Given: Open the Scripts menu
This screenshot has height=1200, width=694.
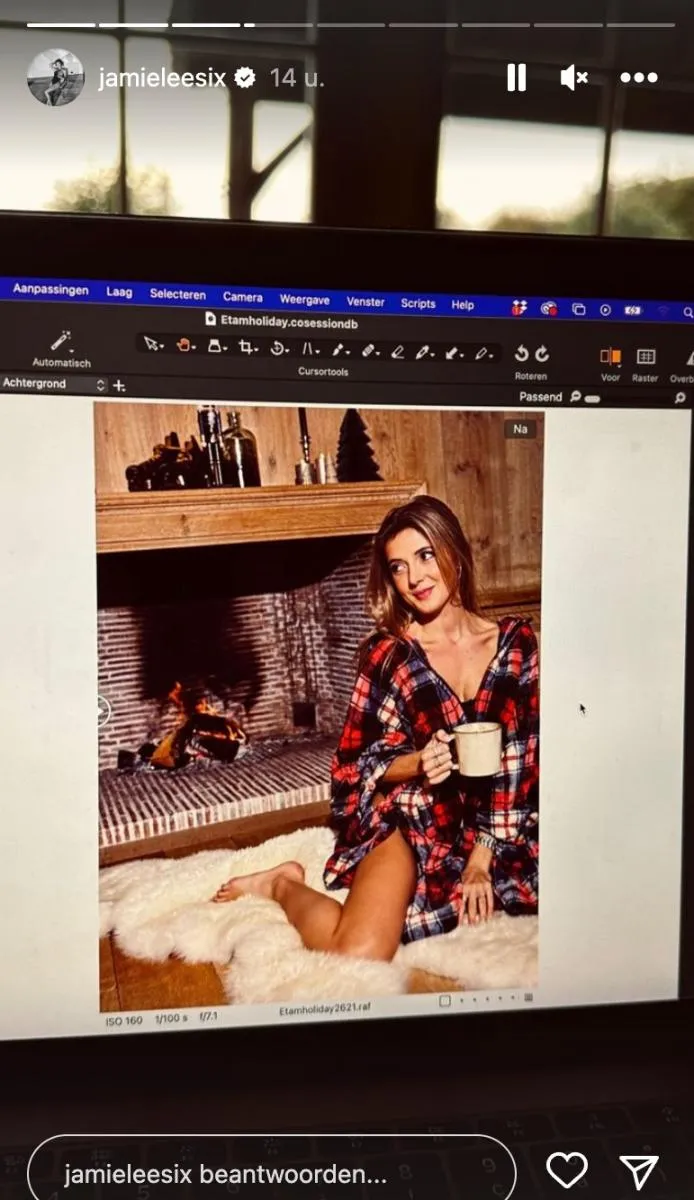Looking at the screenshot, I should [418, 303].
